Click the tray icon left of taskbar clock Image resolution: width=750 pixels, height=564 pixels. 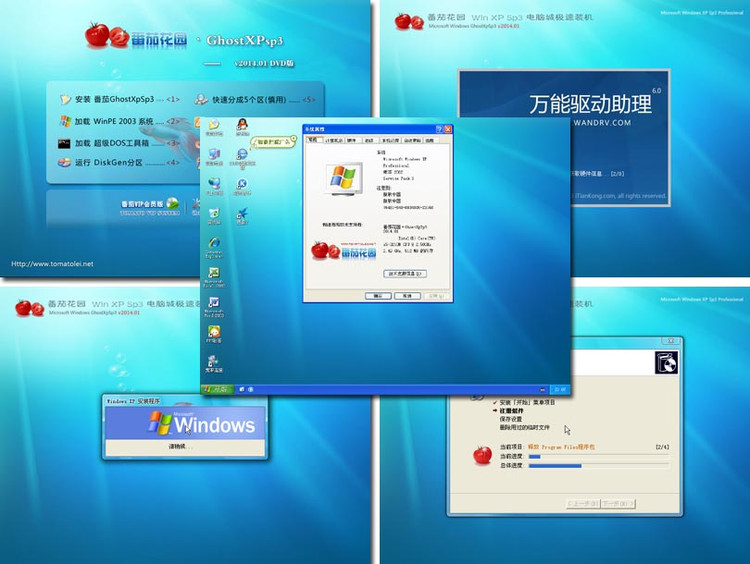pos(542,390)
